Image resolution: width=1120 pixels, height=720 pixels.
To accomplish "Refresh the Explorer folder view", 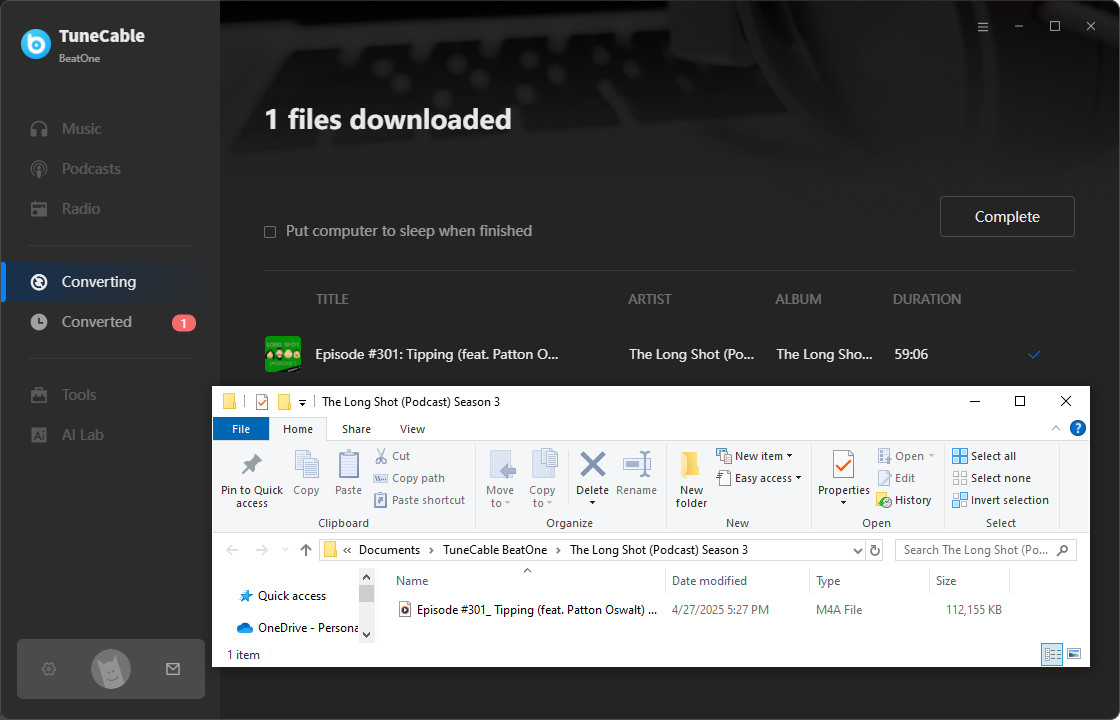I will tap(875, 550).
